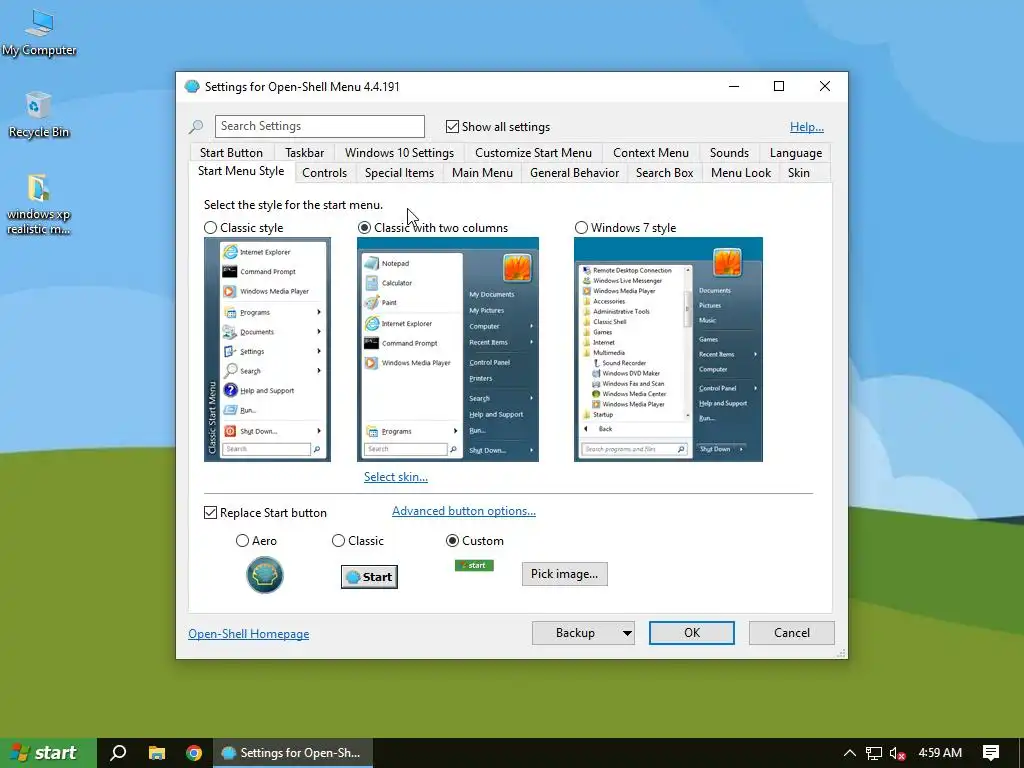The image size is (1024, 768).
Task: Open Advanced button options link
Action: 464,511
